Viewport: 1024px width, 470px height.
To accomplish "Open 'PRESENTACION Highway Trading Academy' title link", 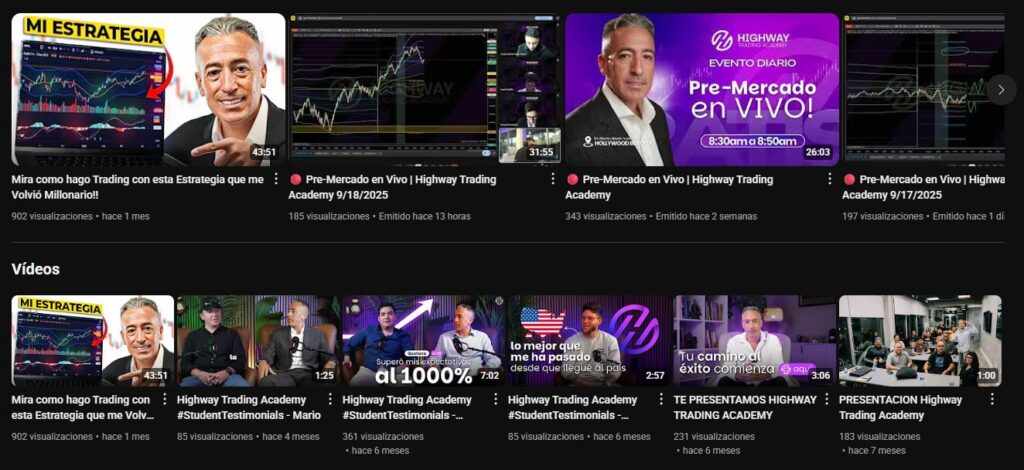I will coord(900,407).
